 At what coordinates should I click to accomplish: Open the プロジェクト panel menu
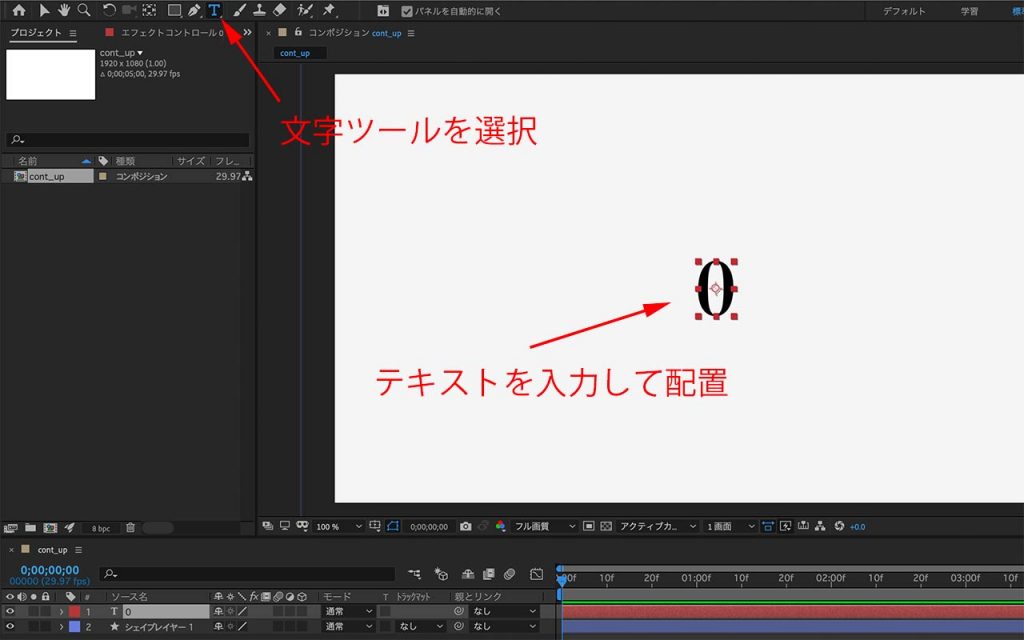coord(72,33)
